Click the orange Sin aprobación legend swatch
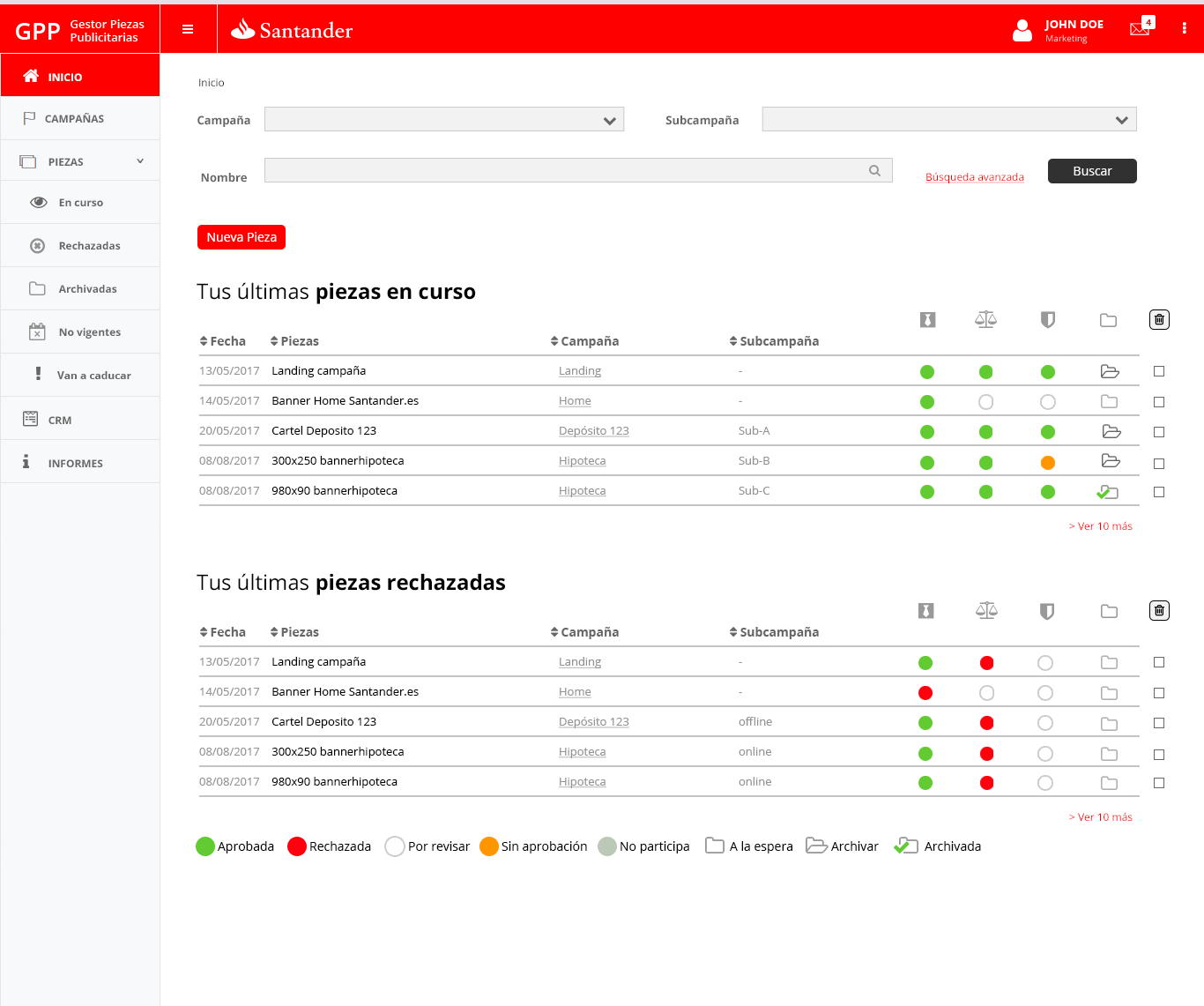Screen dimensions: 1204x1006 pyautogui.click(x=489, y=846)
